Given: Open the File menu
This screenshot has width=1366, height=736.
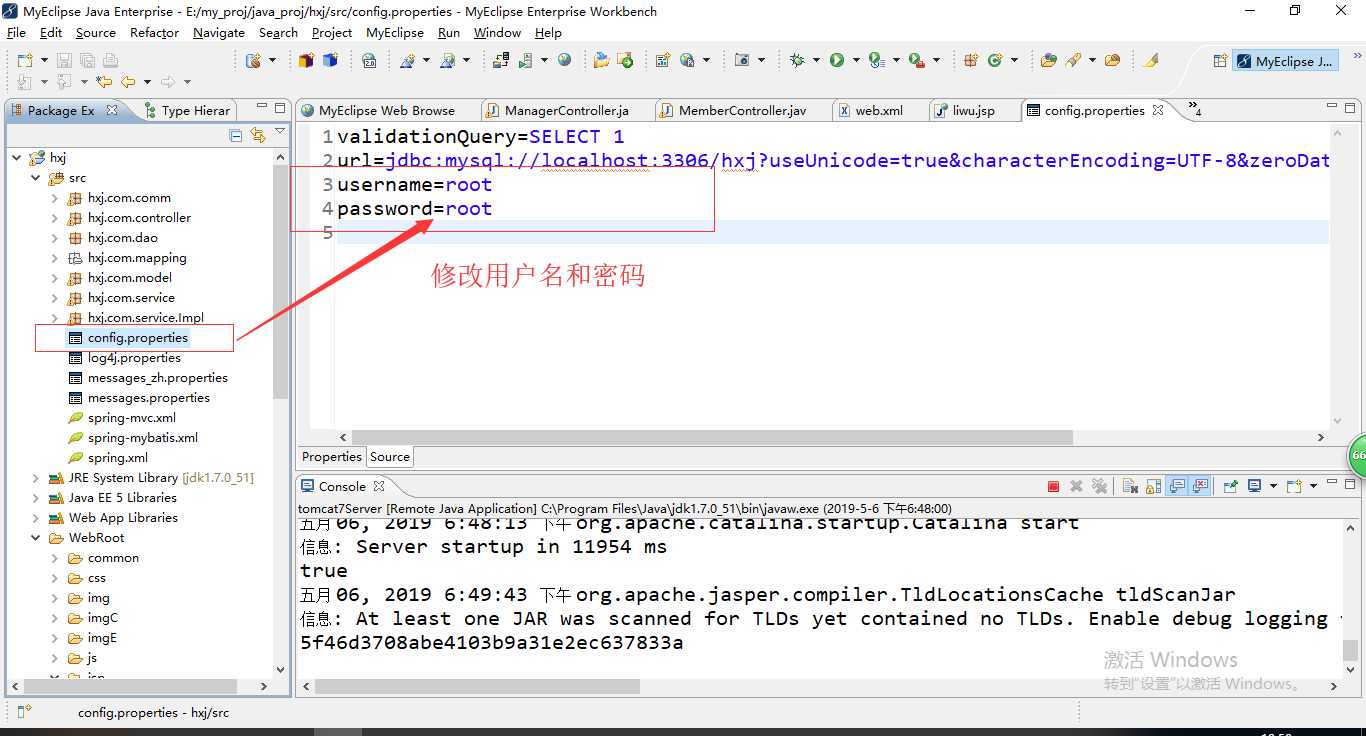Looking at the screenshot, I should [17, 32].
